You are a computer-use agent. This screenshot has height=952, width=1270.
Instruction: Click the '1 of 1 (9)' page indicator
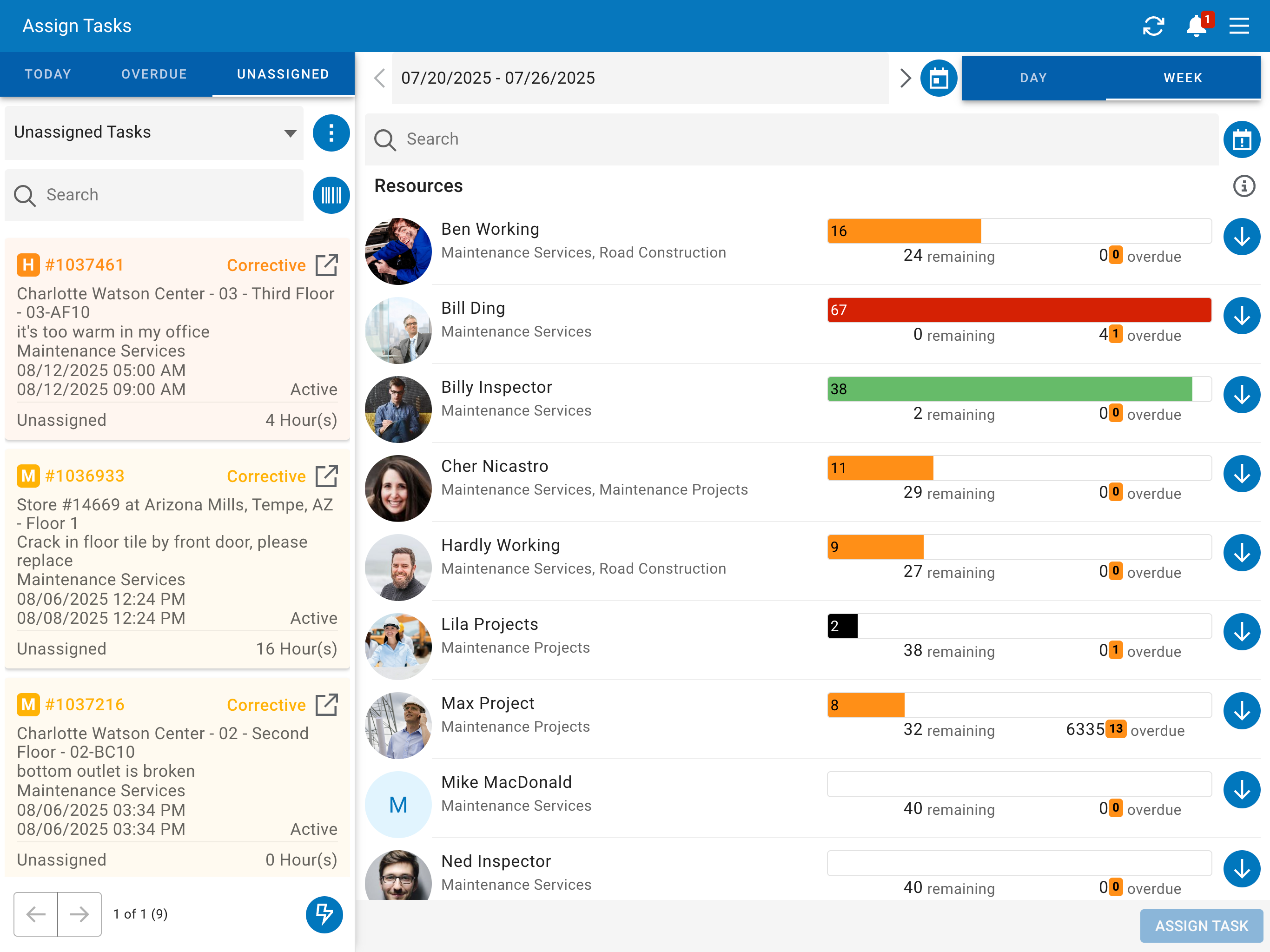140,914
